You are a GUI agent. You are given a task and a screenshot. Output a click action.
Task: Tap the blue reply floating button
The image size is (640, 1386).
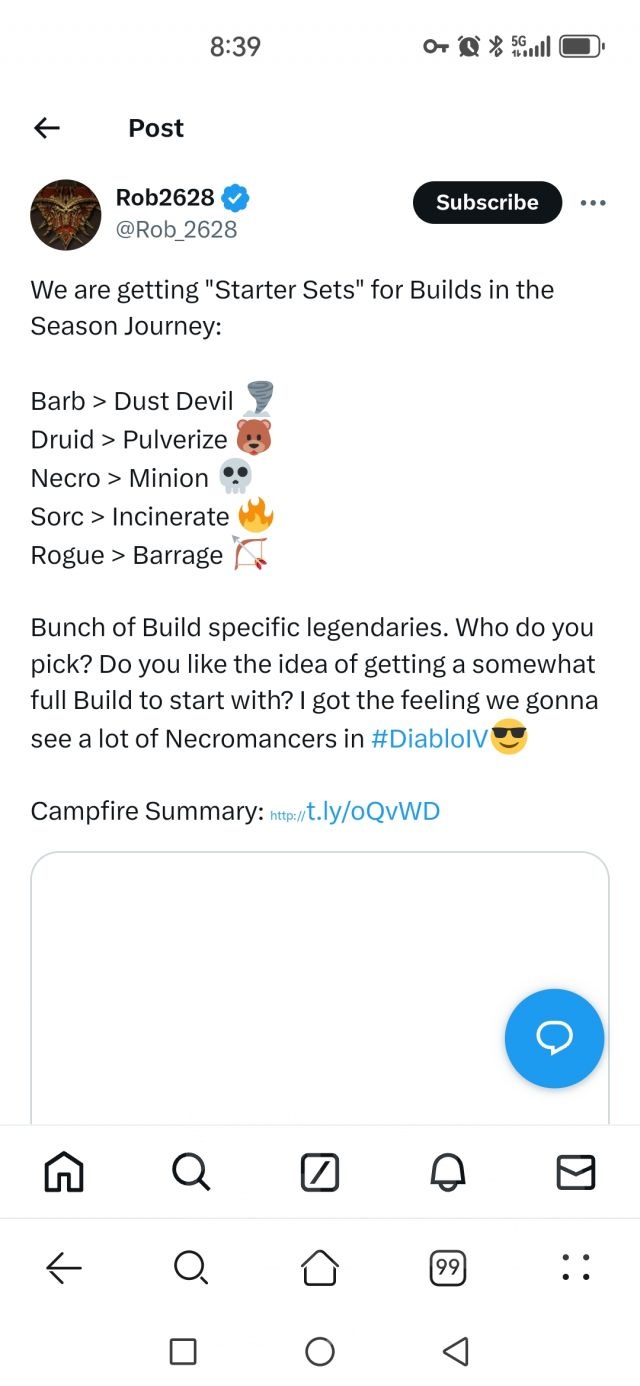click(554, 1039)
